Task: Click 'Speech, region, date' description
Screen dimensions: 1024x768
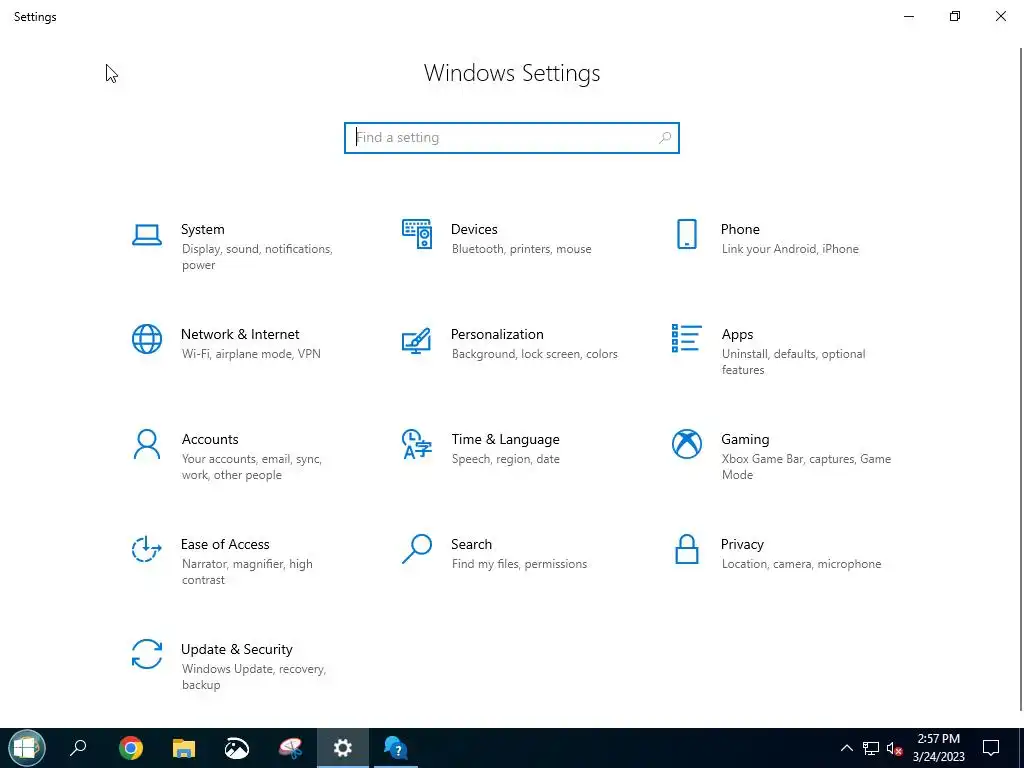Action: (x=505, y=459)
